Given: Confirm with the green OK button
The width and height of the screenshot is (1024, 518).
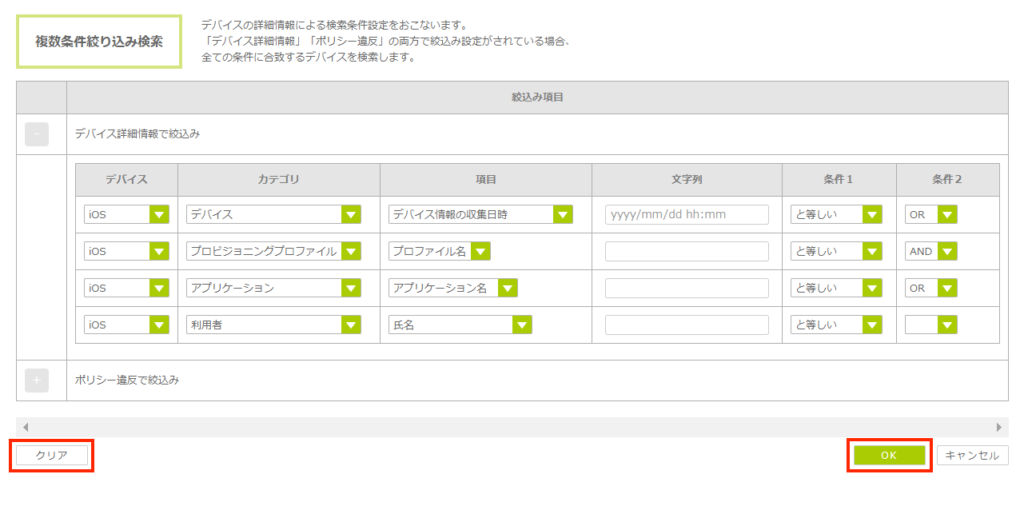Looking at the screenshot, I should tap(889, 455).
